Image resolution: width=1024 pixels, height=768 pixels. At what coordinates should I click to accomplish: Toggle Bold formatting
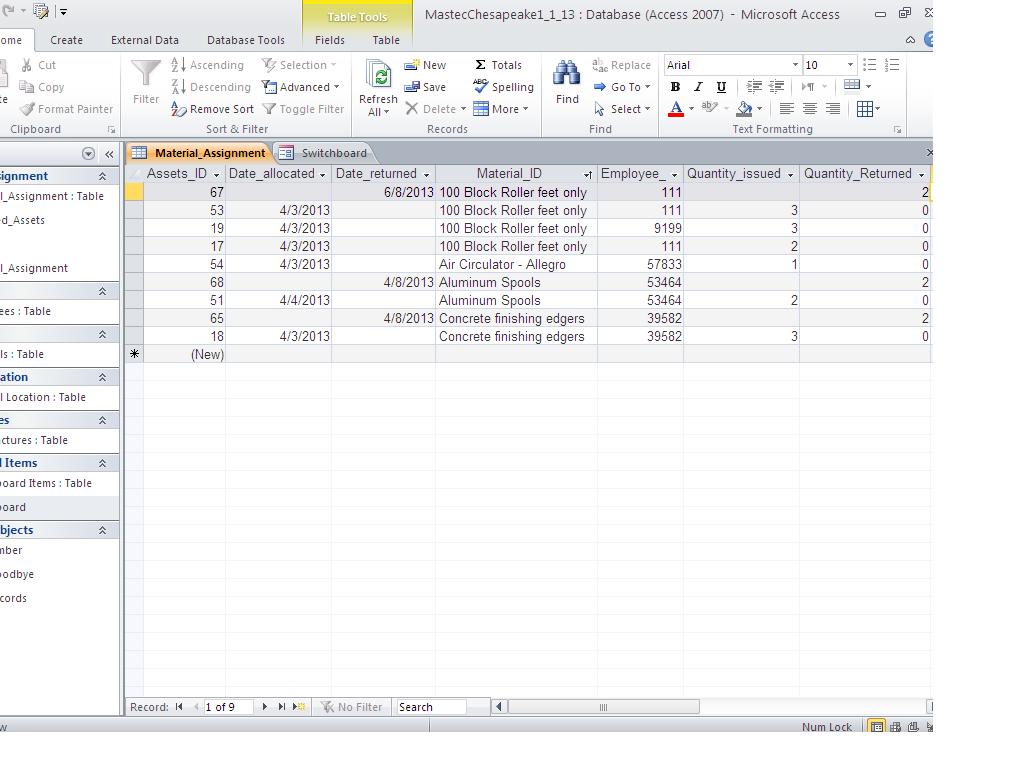coord(675,86)
